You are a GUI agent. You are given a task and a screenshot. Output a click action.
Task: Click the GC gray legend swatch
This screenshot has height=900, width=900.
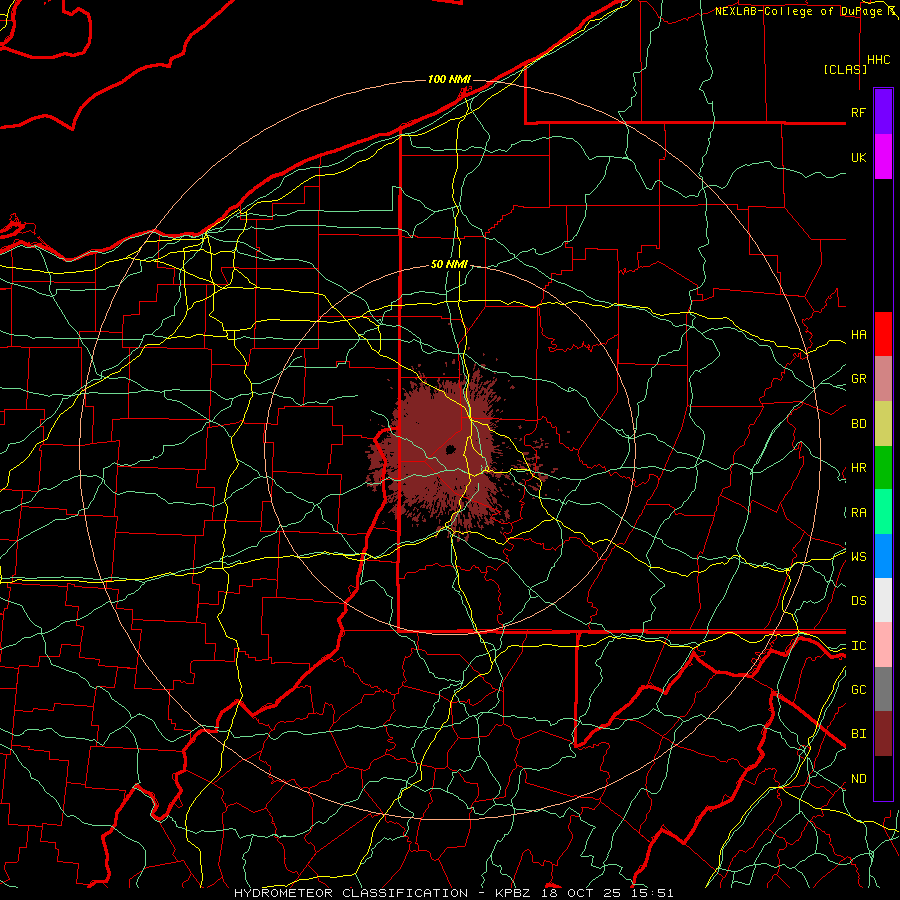coord(883,689)
